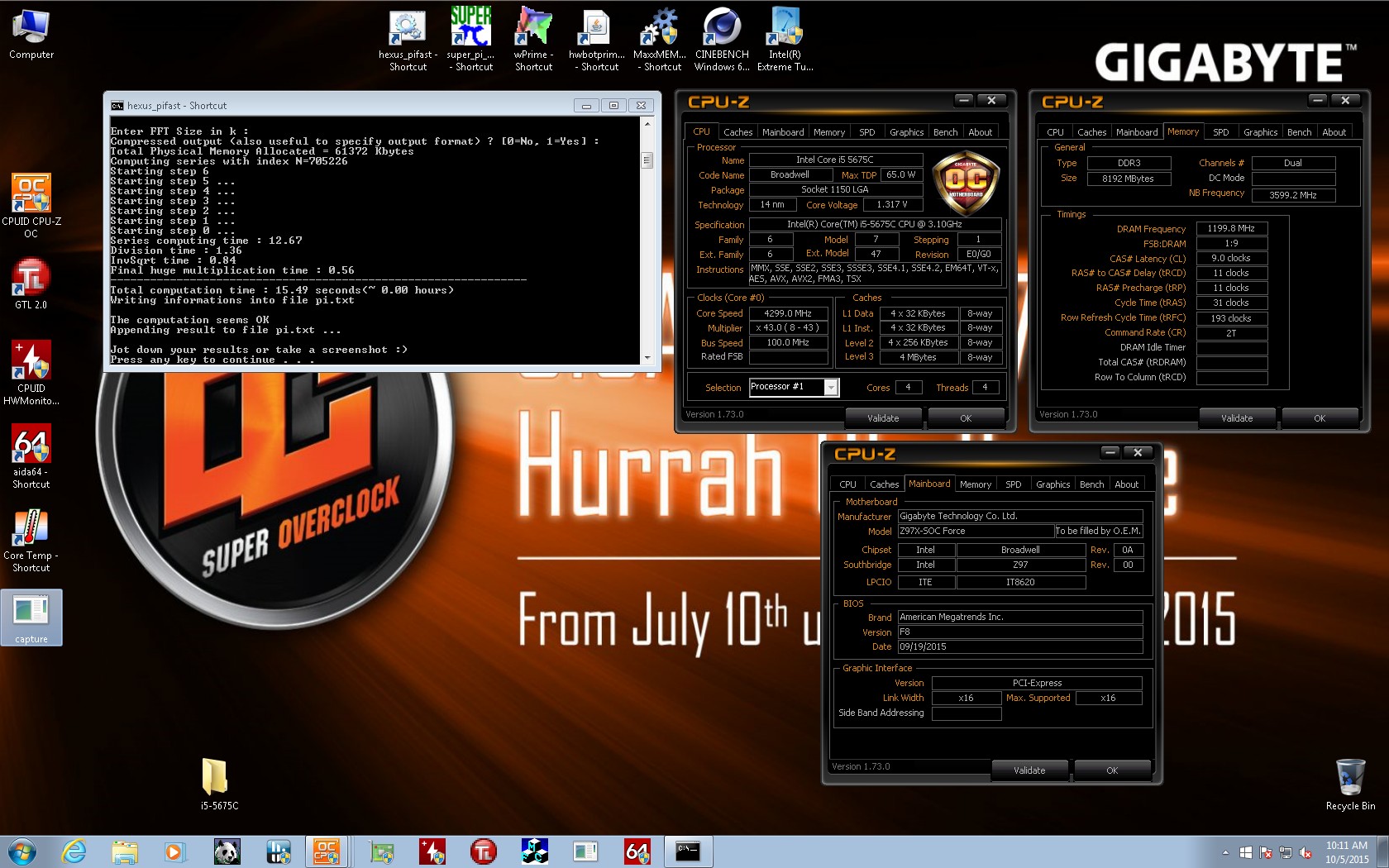Switch to Memory tab in CPU window
This screenshot has height=868, width=1389.
point(829,132)
